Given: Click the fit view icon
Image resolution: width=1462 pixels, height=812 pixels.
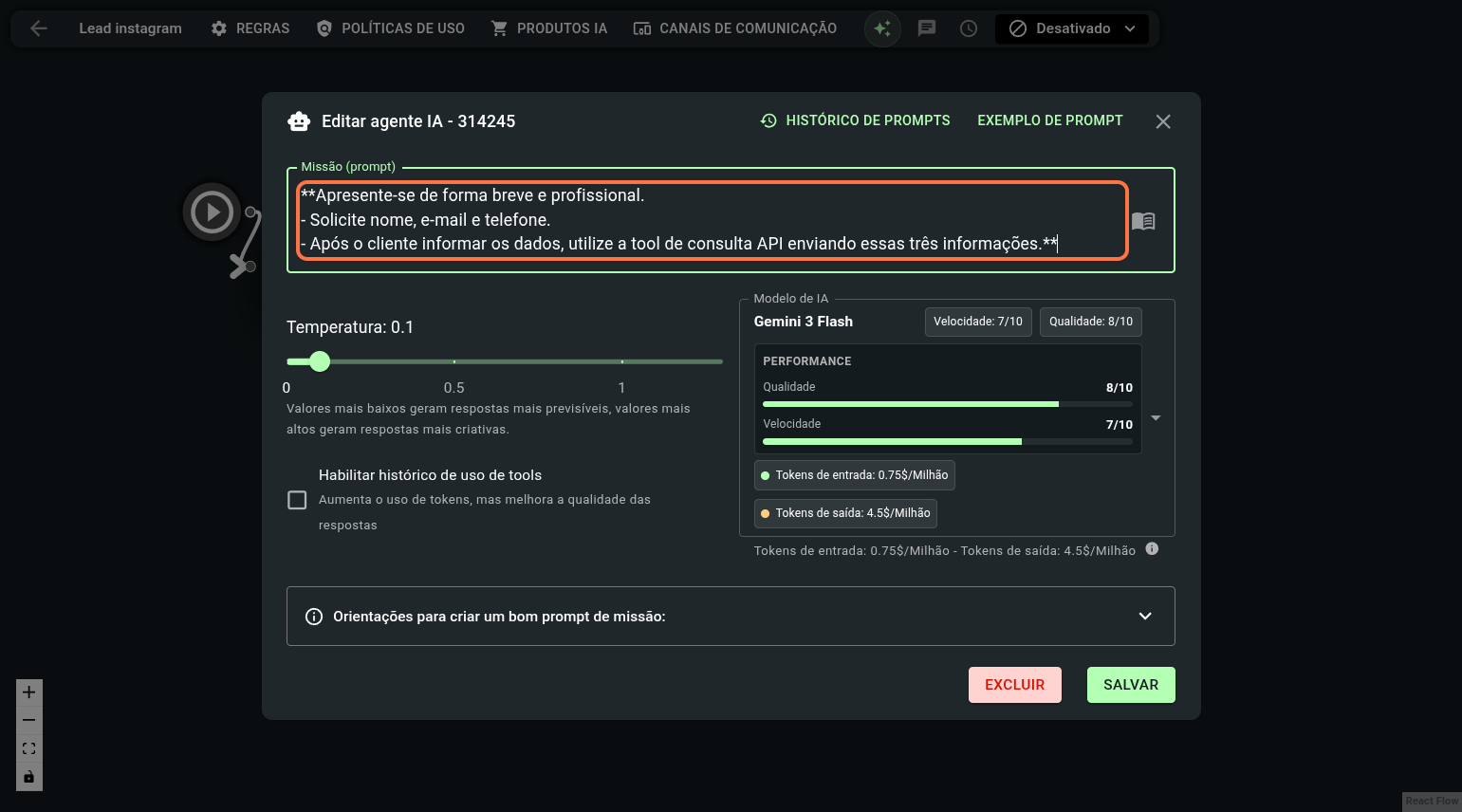Looking at the screenshot, I should coord(29,748).
